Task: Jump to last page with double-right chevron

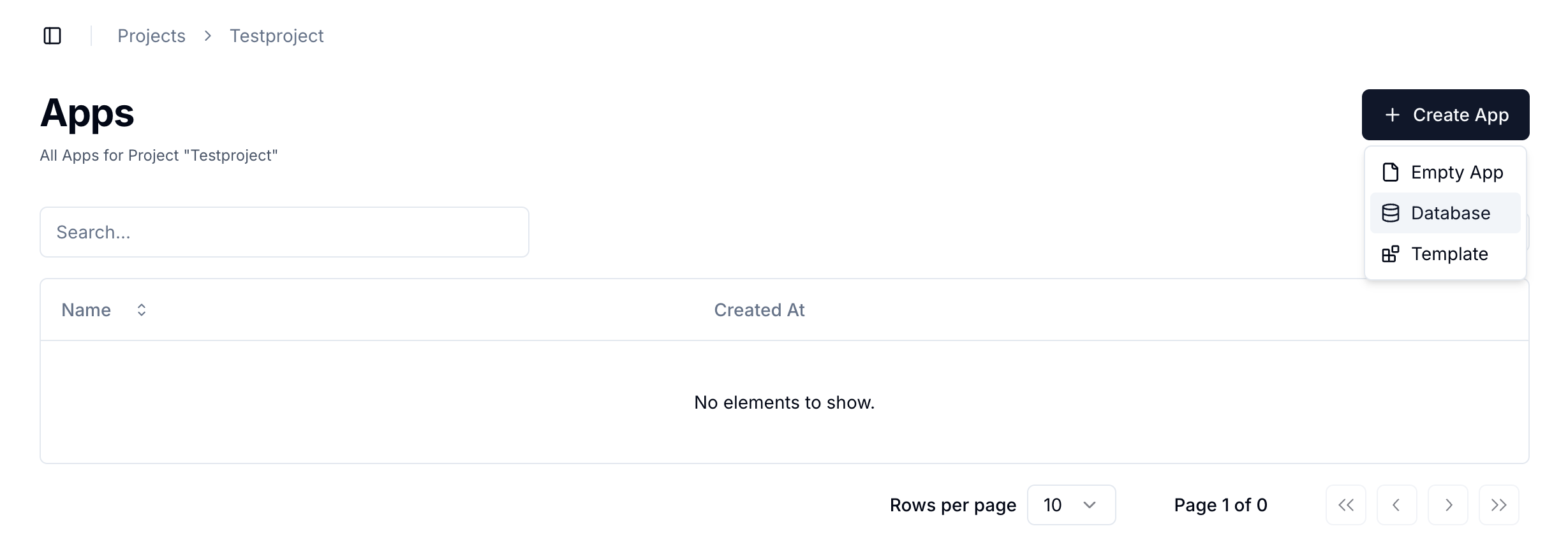Action: pos(1498,505)
